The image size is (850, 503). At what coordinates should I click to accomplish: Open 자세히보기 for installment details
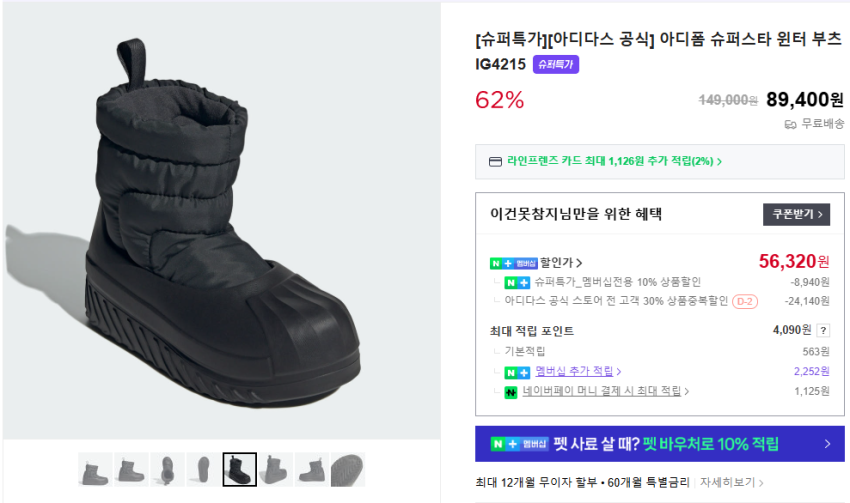(731, 482)
